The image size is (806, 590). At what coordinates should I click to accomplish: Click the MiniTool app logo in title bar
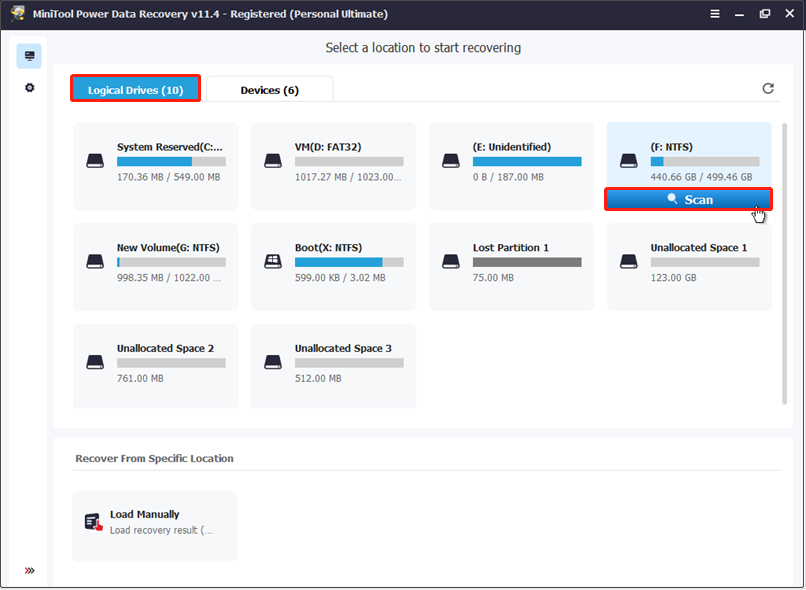pos(17,14)
